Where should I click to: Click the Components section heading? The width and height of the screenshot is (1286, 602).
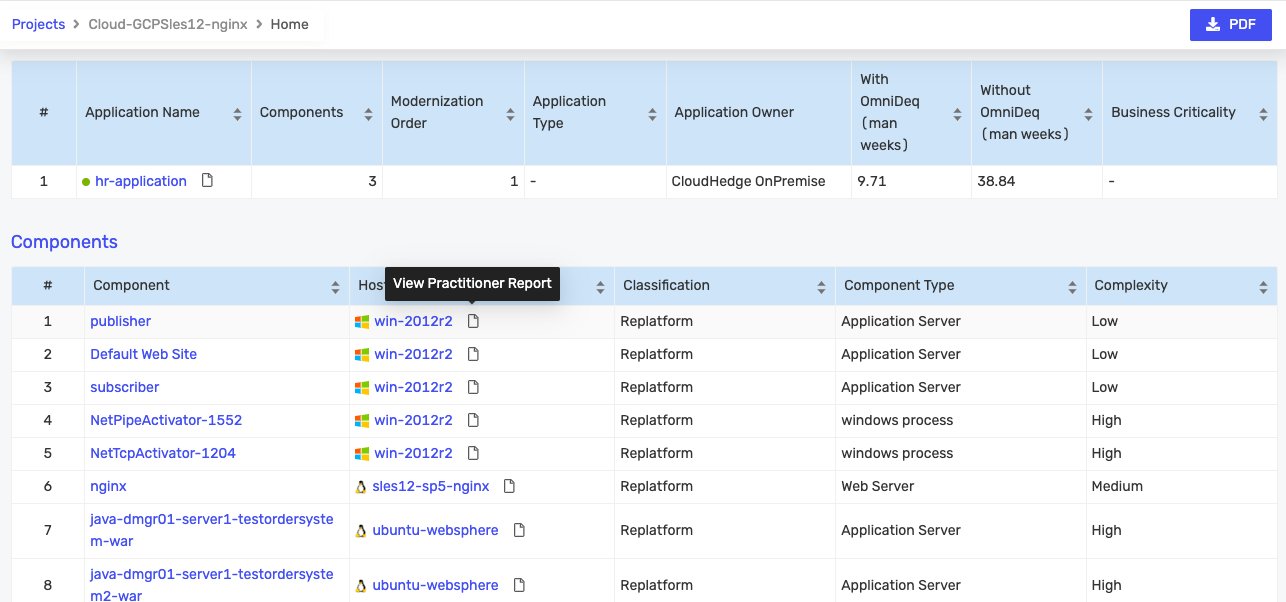click(64, 242)
